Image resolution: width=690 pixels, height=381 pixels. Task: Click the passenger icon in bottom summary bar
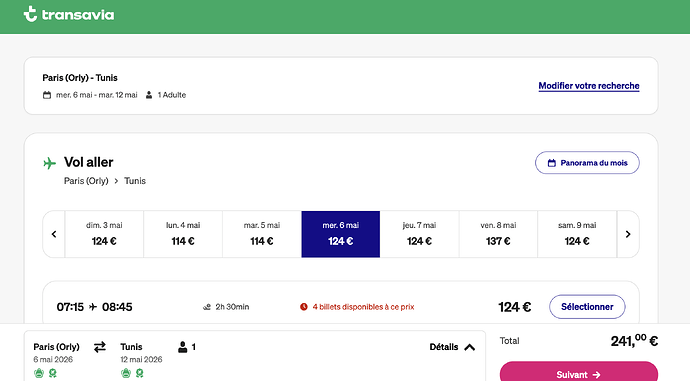point(182,347)
